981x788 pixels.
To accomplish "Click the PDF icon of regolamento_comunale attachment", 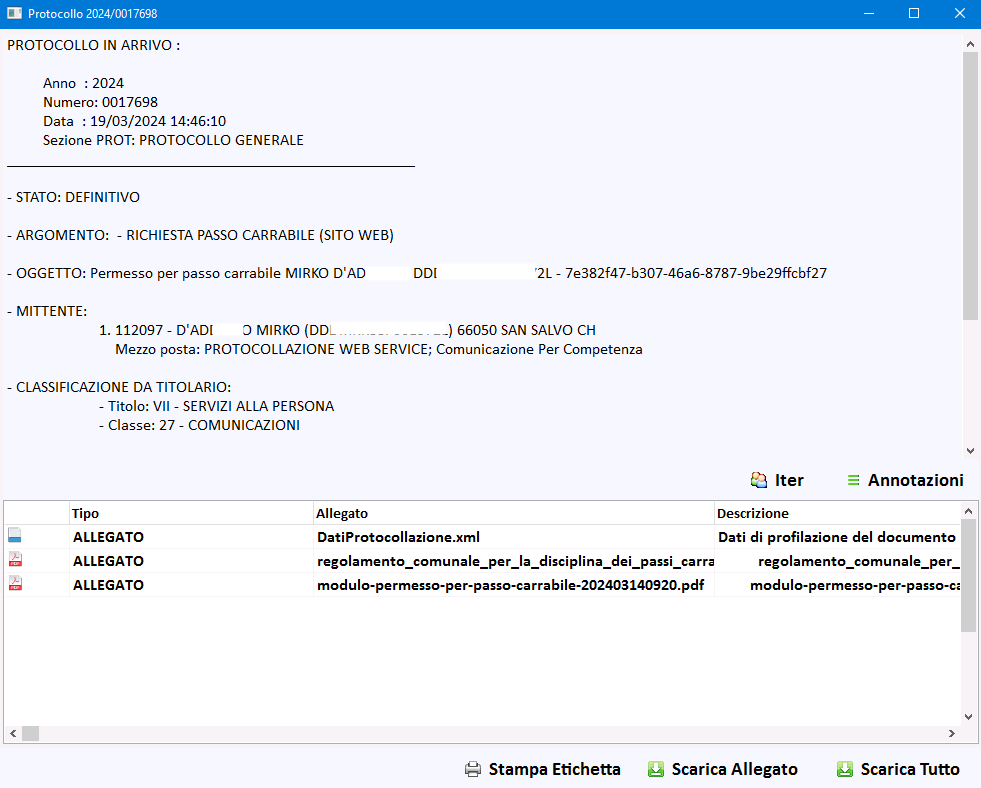I will [x=15, y=561].
